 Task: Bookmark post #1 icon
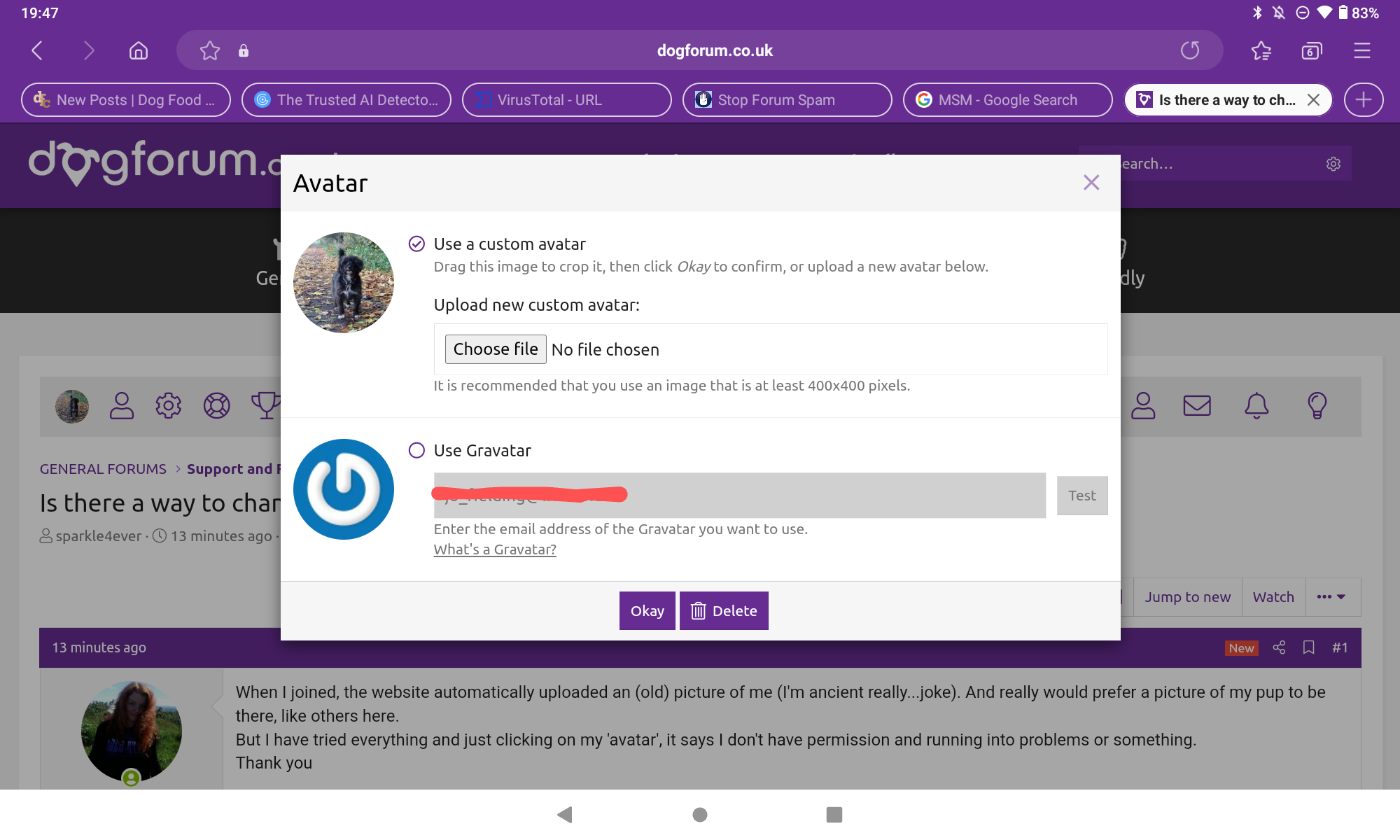[1309, 647]
